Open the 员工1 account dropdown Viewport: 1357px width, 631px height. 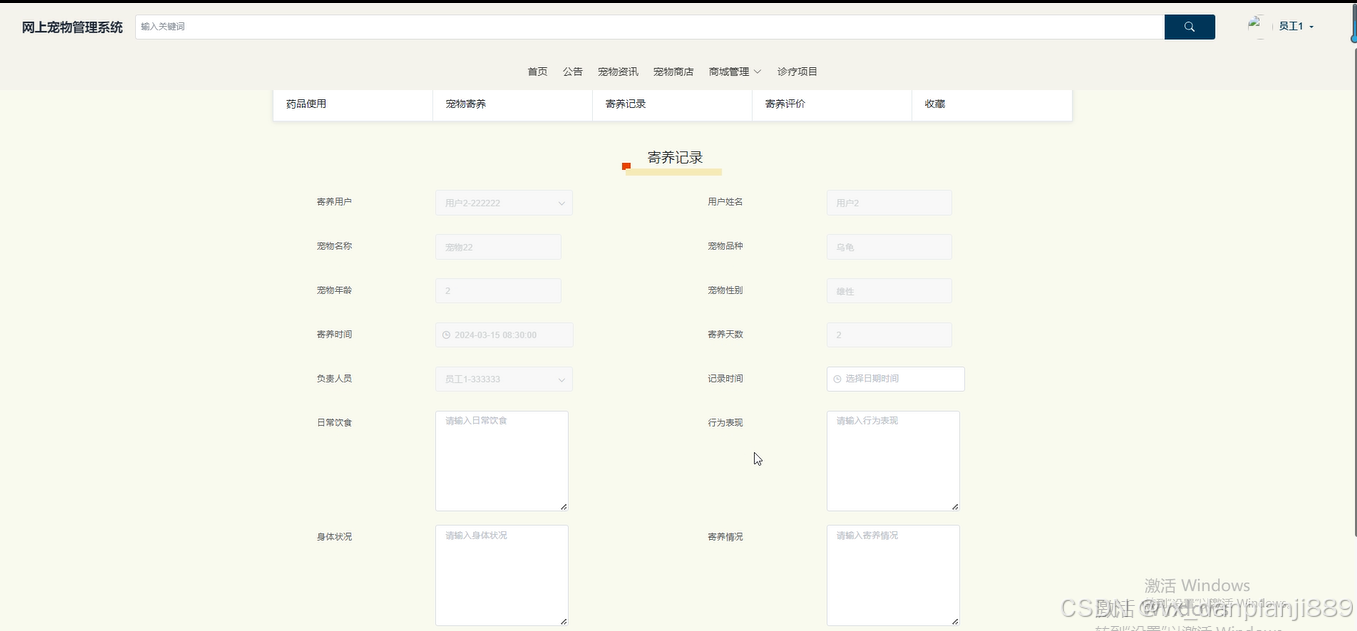(1296, 27)
